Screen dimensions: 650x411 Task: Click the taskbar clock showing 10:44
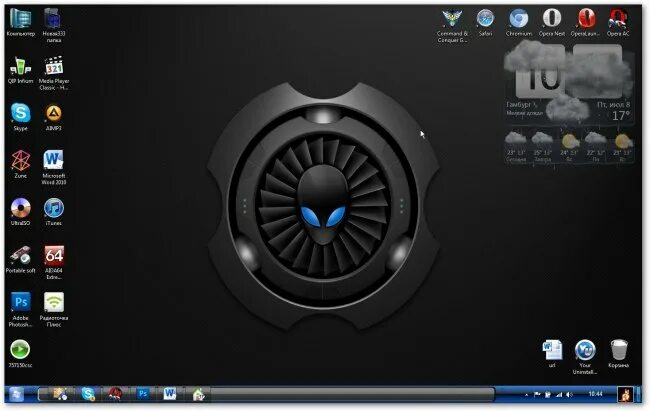pos(595,394)
